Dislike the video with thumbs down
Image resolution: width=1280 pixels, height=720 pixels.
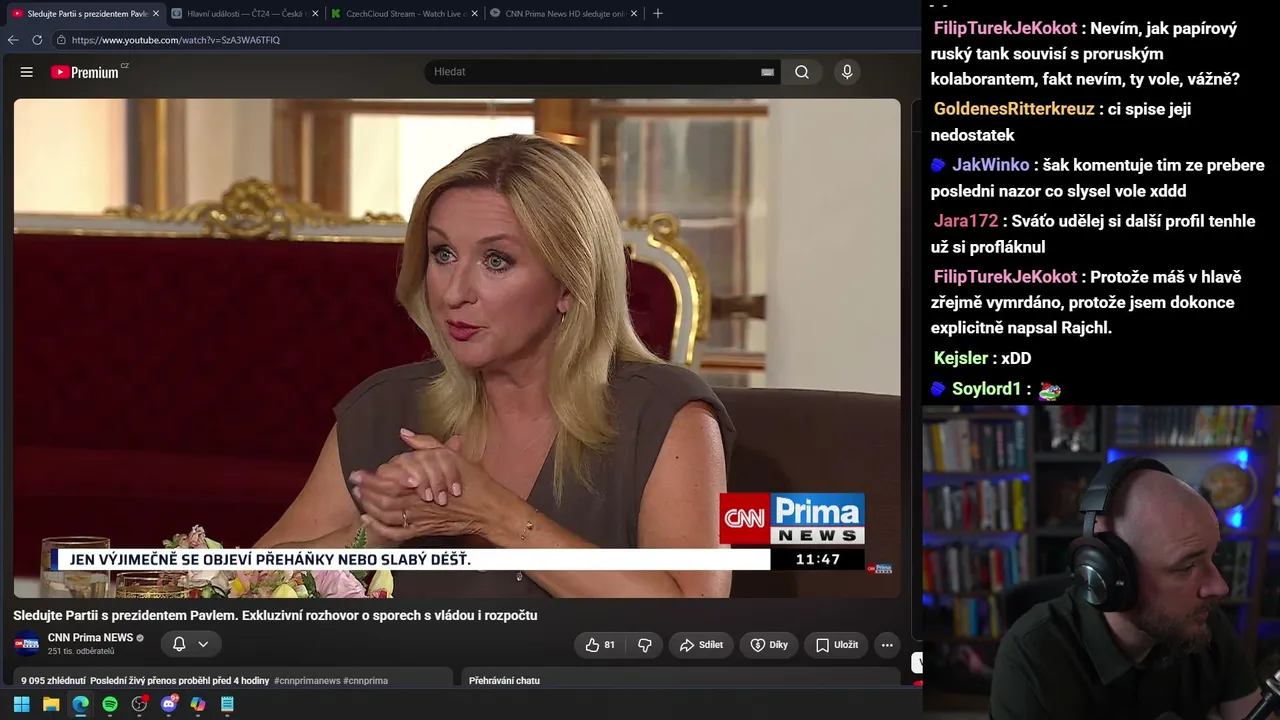(645, 645)
